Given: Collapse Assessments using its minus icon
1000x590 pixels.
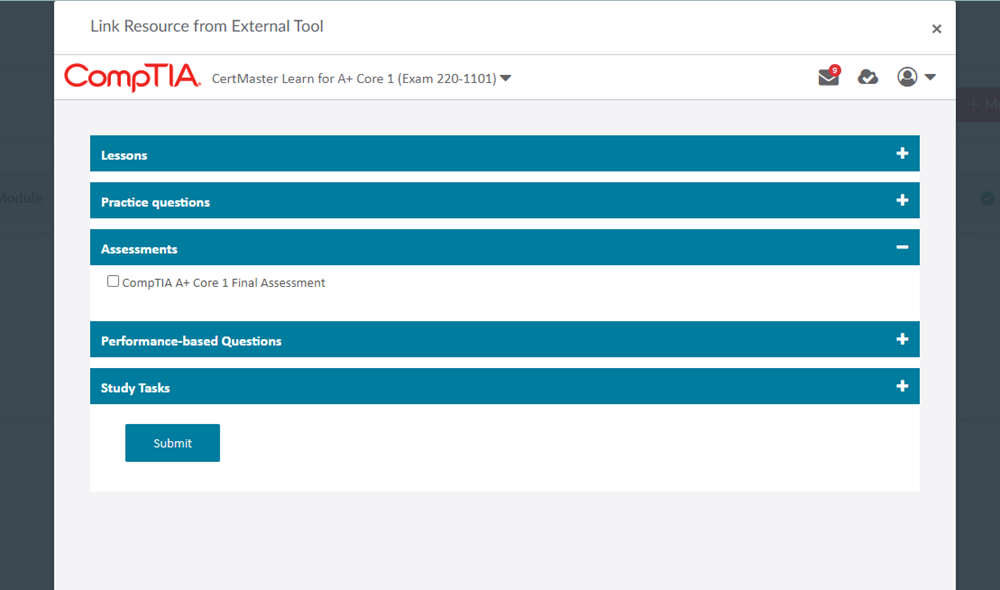Looking at the screenshot, I should point(902,247).
